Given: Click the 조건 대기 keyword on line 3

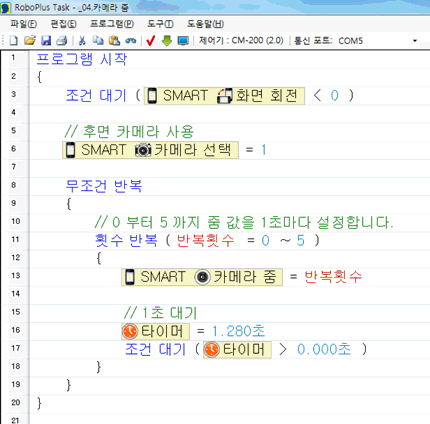Looking at the screenshot, I should tap(96, 96).
